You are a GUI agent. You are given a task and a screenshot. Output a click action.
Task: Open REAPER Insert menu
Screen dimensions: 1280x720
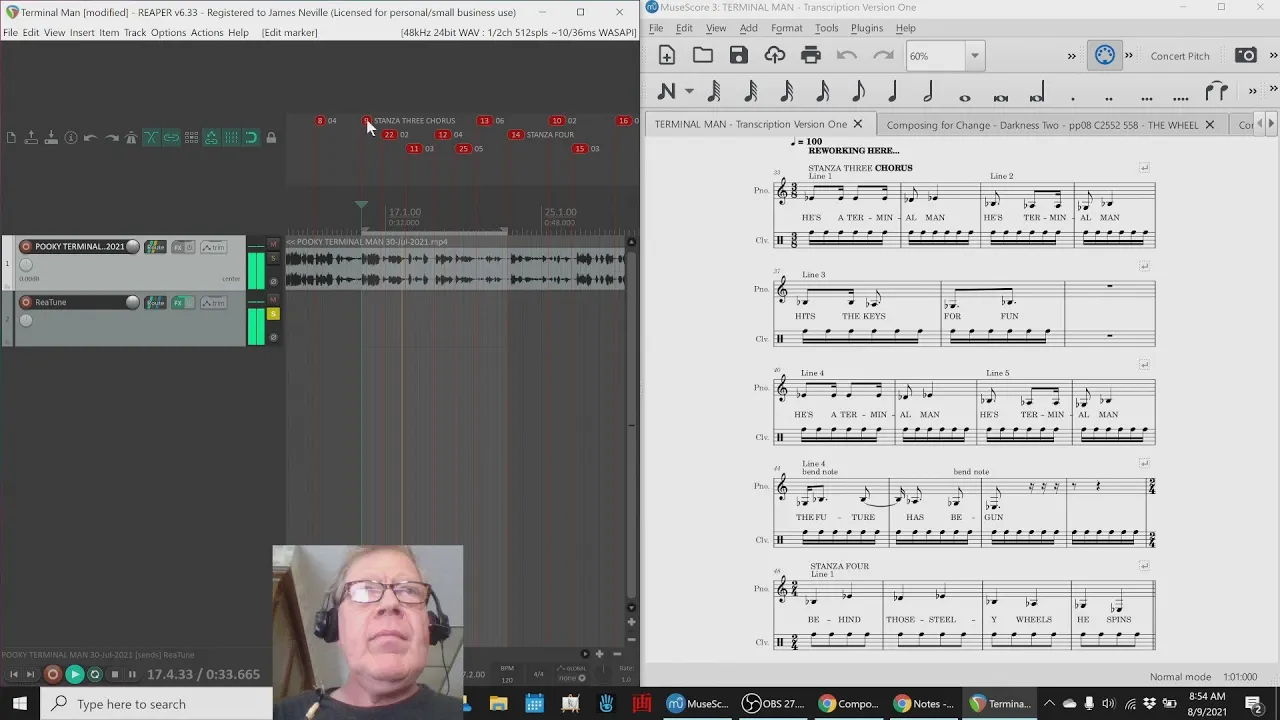point(82,33)
